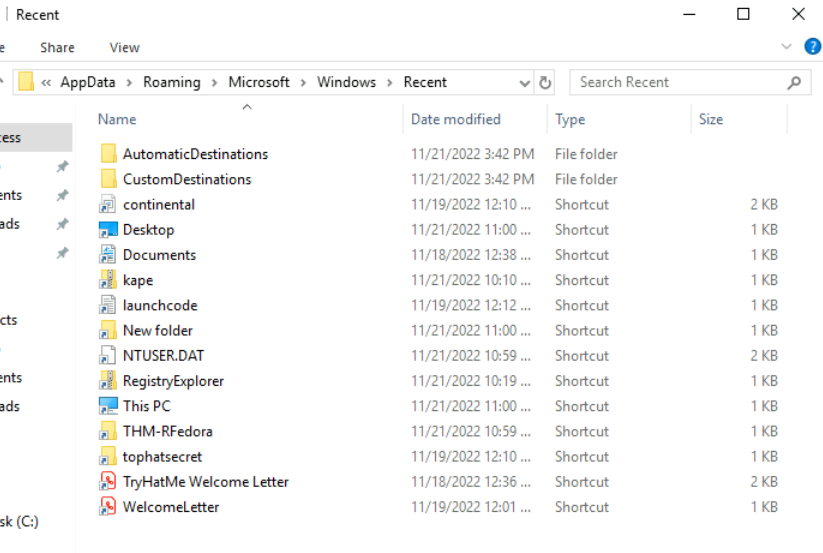Expand the ribbon with the chevron
This screenshot has width=823, height=553.
(786, 47)
